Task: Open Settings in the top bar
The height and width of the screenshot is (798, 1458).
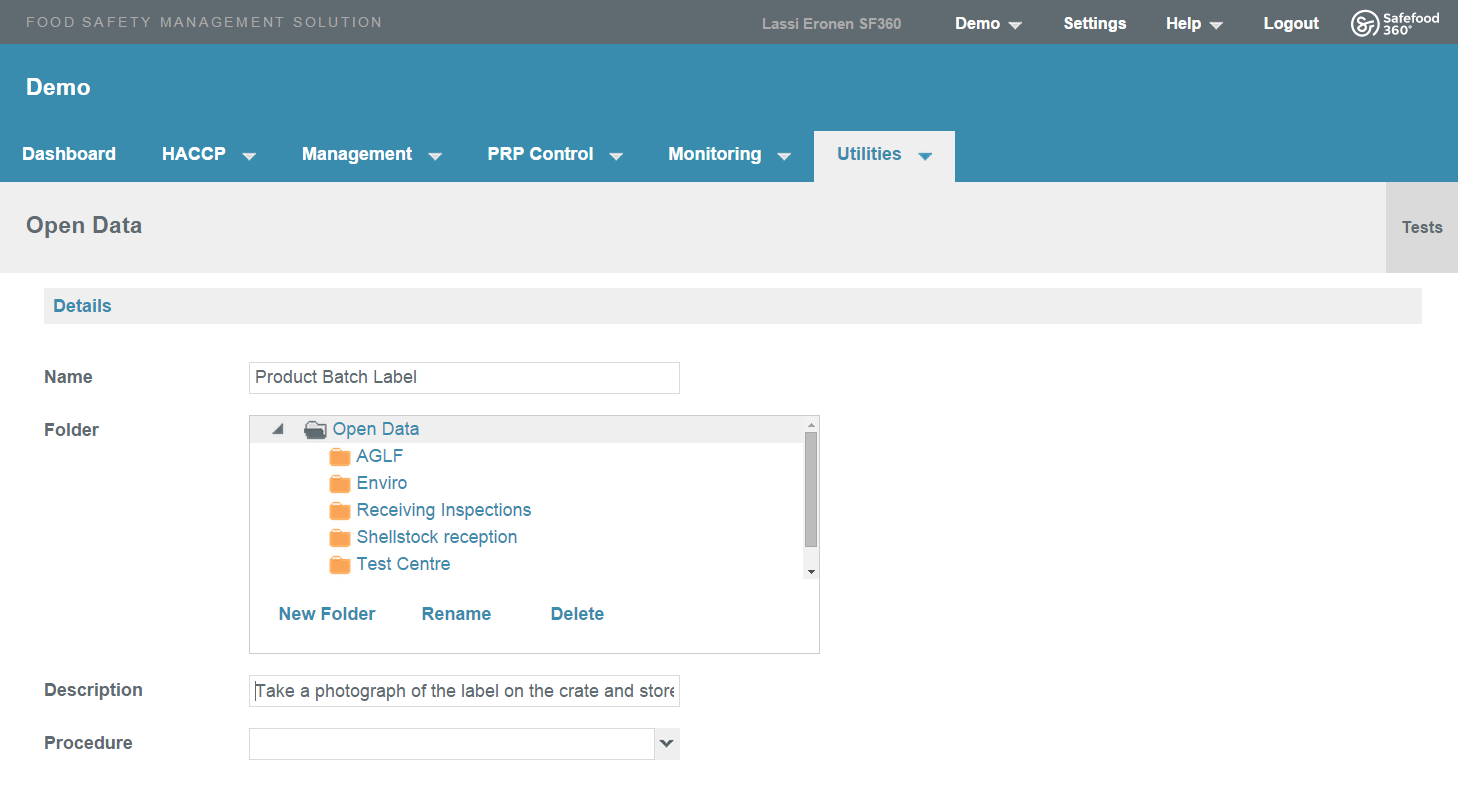Action: coord(1095,24)
